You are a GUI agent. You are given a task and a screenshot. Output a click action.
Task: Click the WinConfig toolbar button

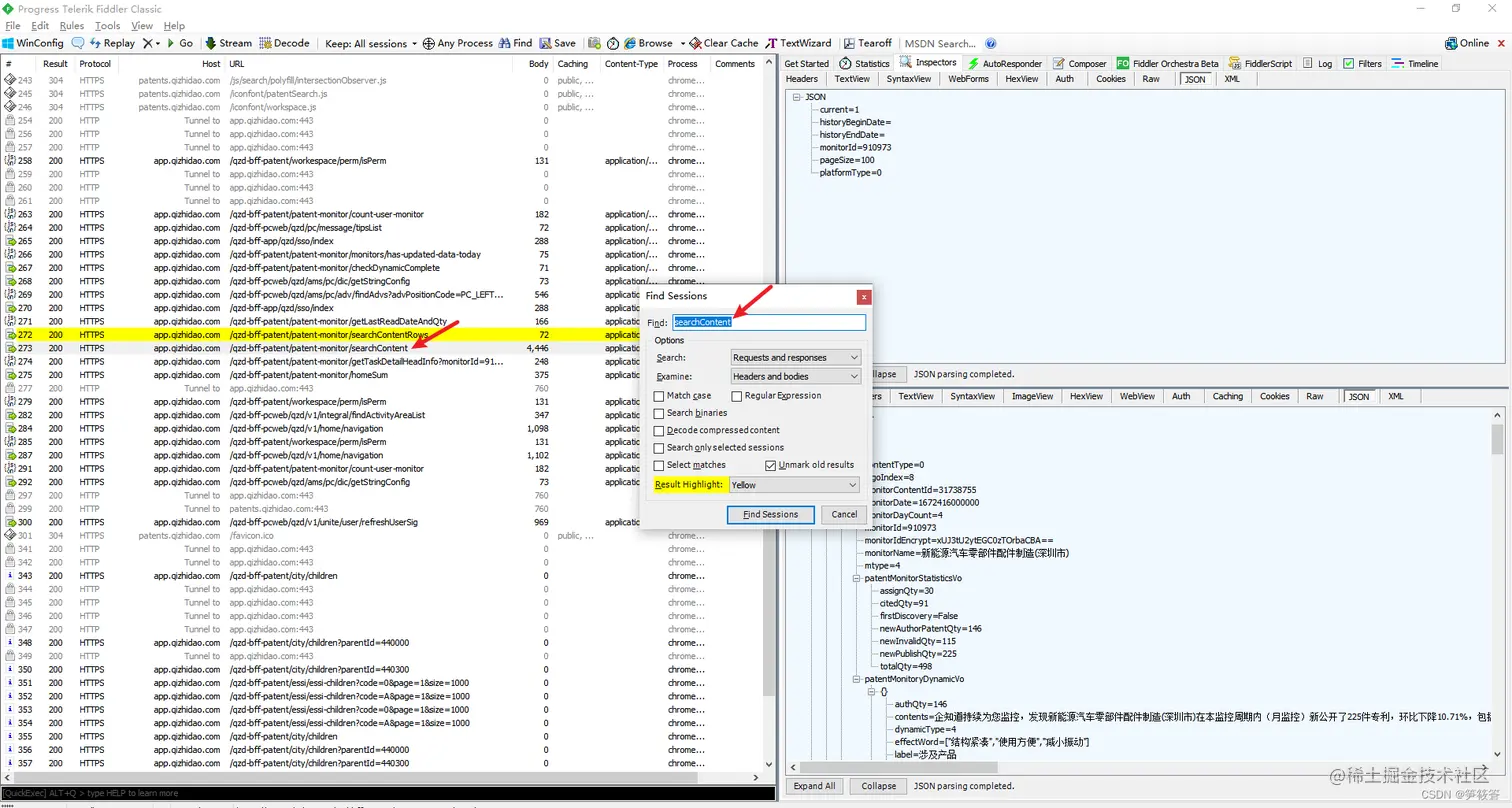click(x=33, y=43)
